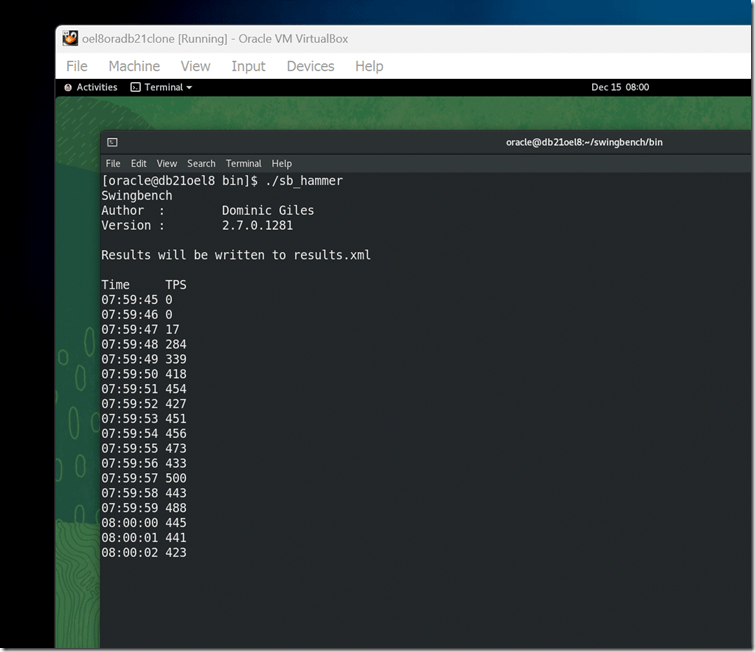Open the terminal's File menu
The width and height of the screenshot is (755, 652).
[x=113, y=163]
